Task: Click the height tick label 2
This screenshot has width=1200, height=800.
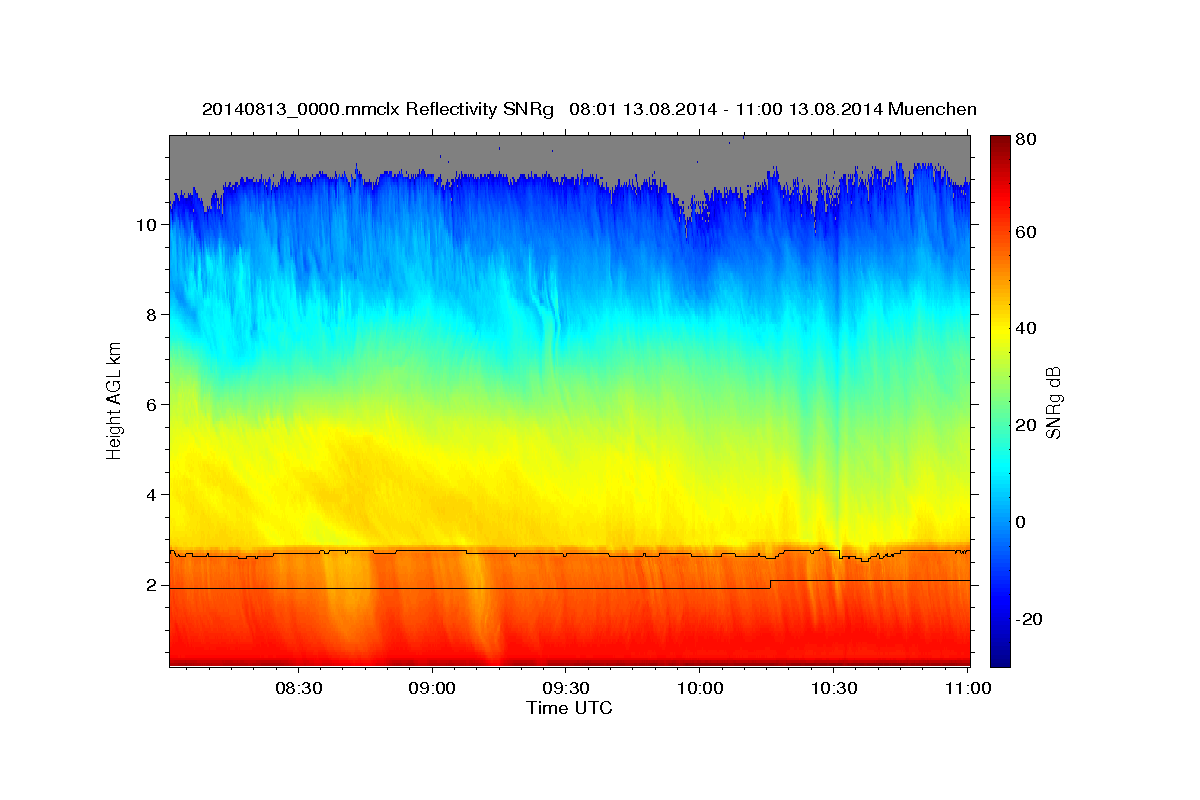Action: 152,585
